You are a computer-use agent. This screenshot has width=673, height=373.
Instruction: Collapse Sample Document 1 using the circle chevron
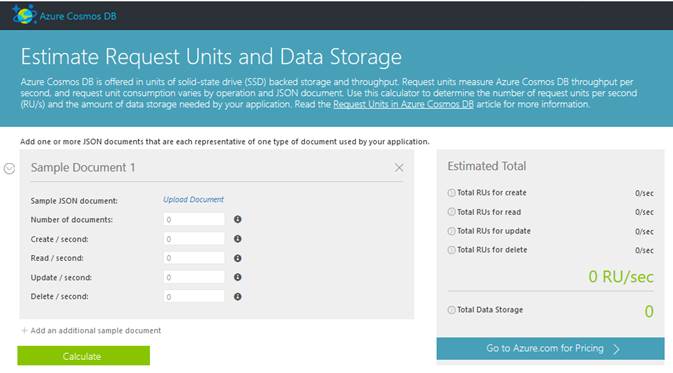point(9,169)
